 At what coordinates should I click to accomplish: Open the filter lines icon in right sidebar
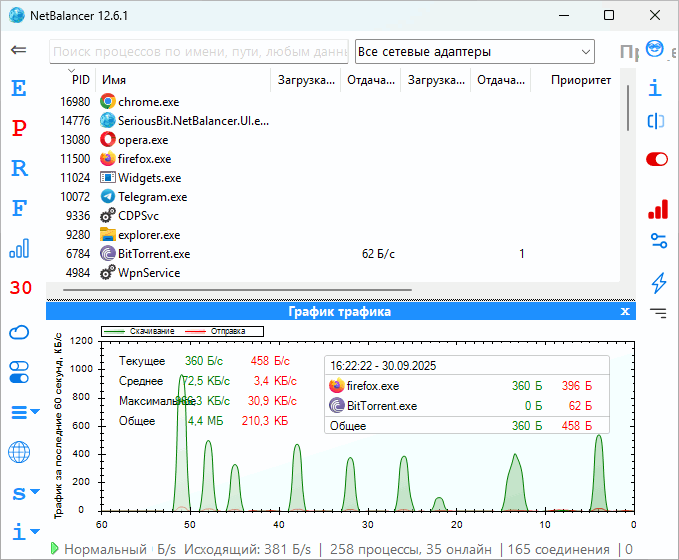coord(658,313)
